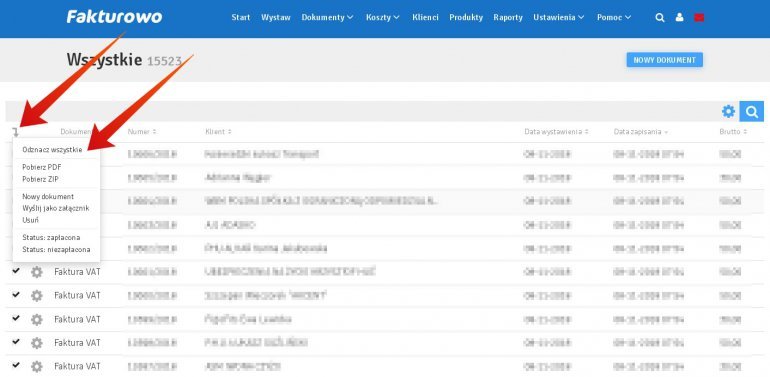The width and height of the screenshot is (770, 377).
Task: Open the gear menu of the last Faktura VAT row
Action: coord(37,366)
